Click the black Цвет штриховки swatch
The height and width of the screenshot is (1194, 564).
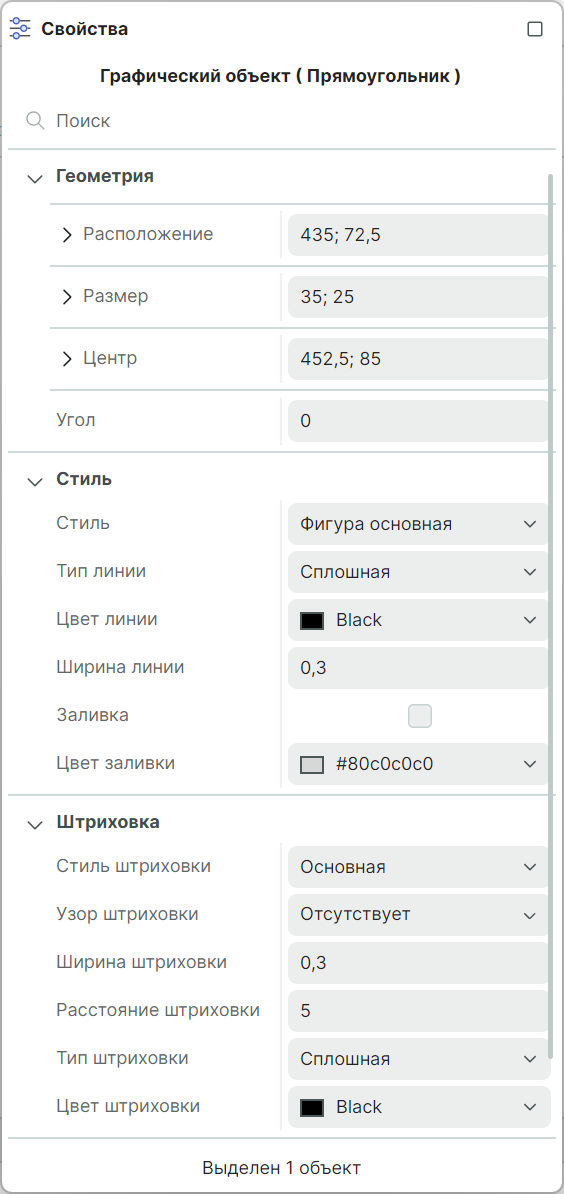click(x=312, y=1106)
